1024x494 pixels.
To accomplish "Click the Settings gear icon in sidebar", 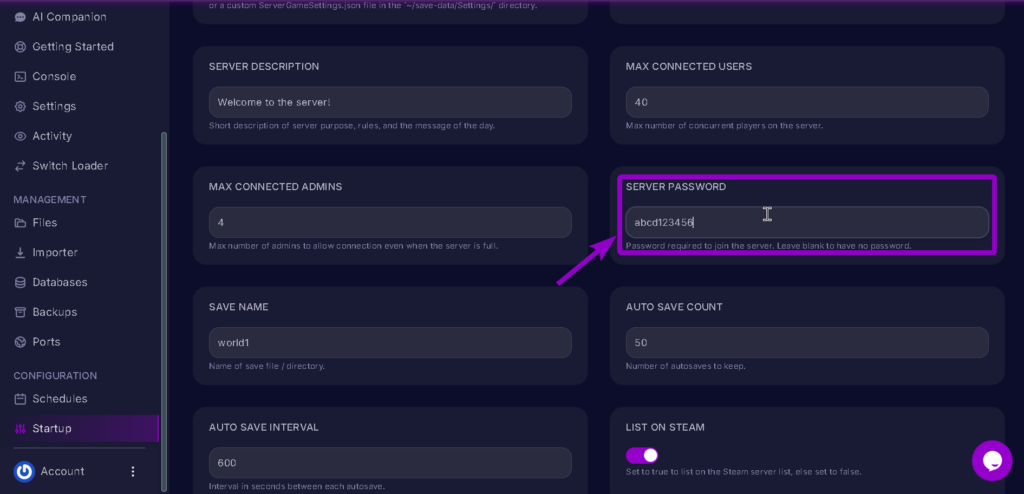I will pyautogui.click(x=21, y=106).
